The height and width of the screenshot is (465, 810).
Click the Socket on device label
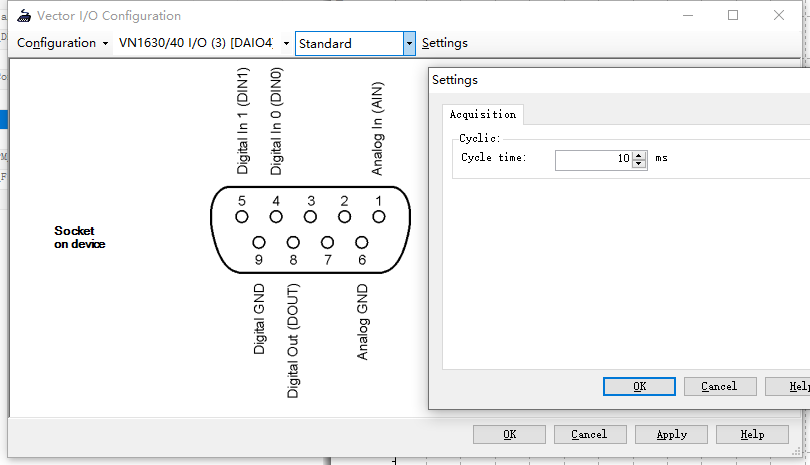[x=80, y=237]
